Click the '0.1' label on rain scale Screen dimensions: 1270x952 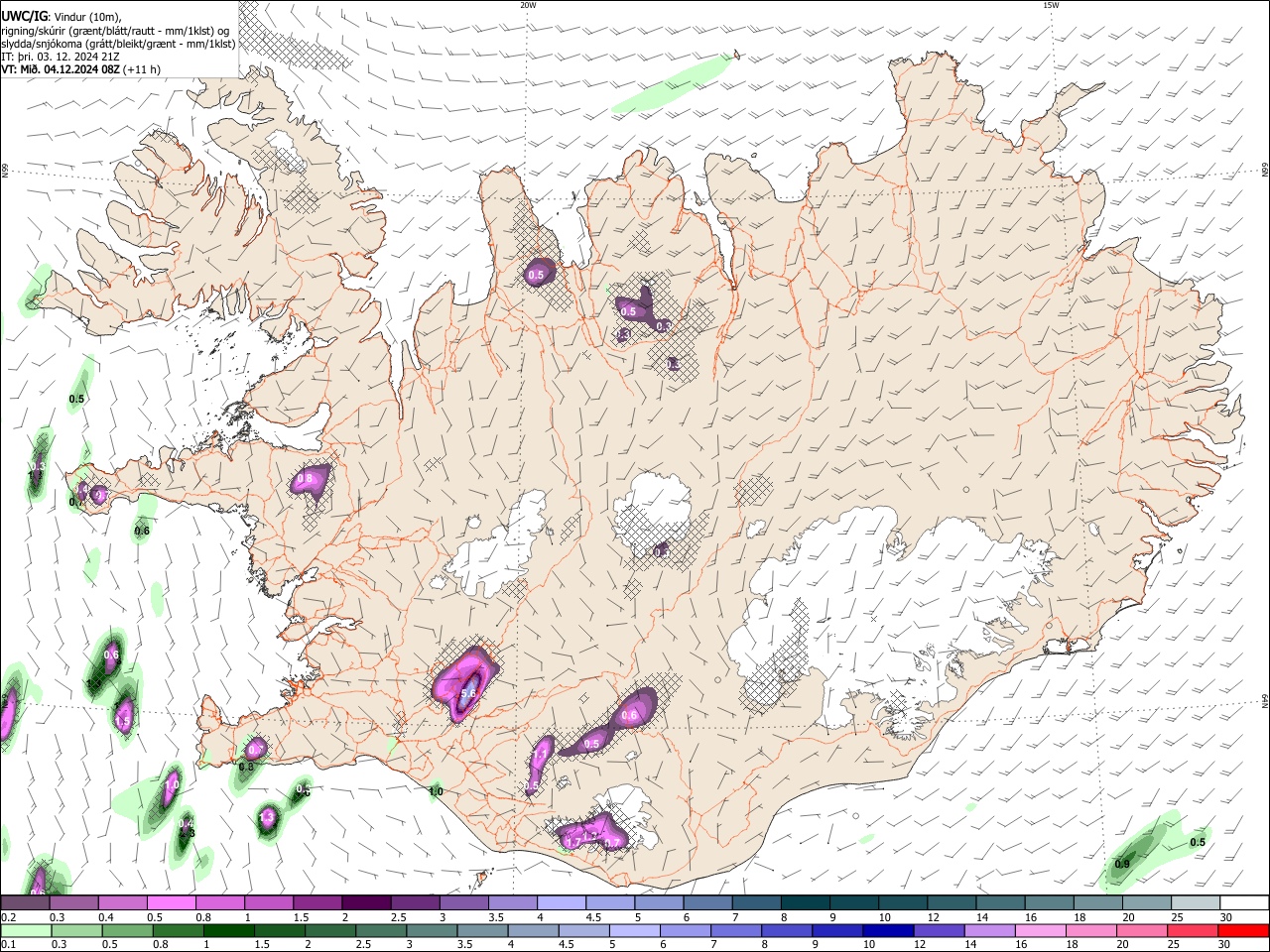point(7,944)
